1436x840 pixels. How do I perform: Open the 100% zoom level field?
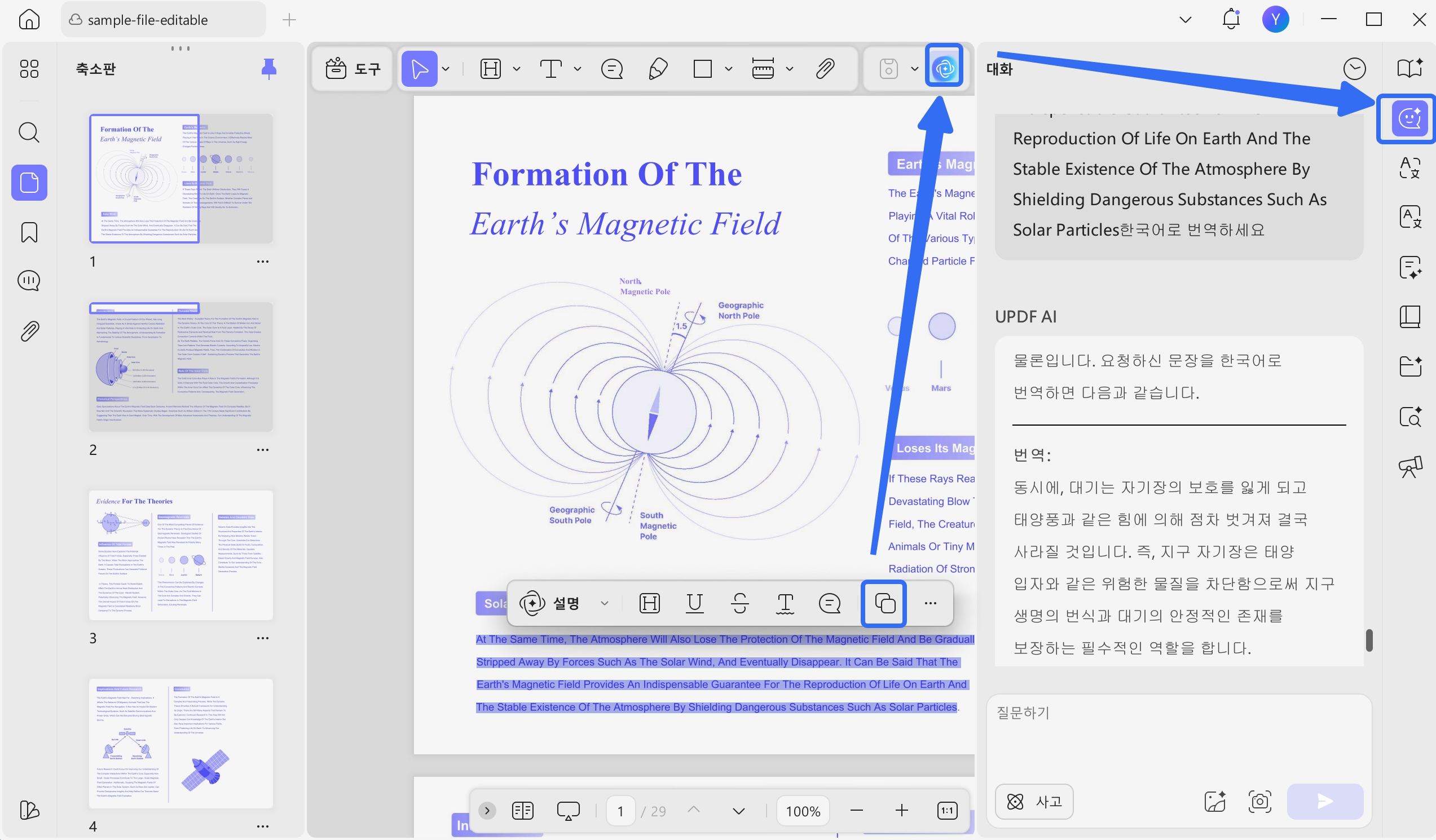tap(803, 810)
